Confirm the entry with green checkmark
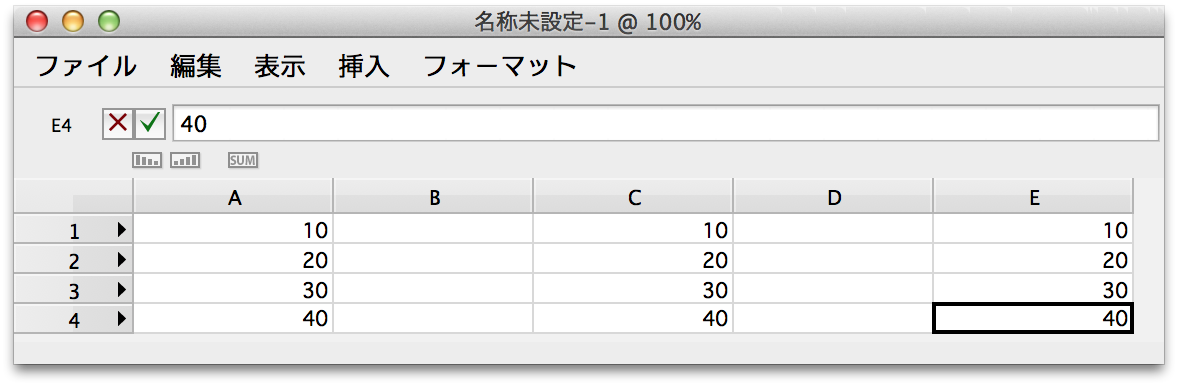 pos(150,123)
